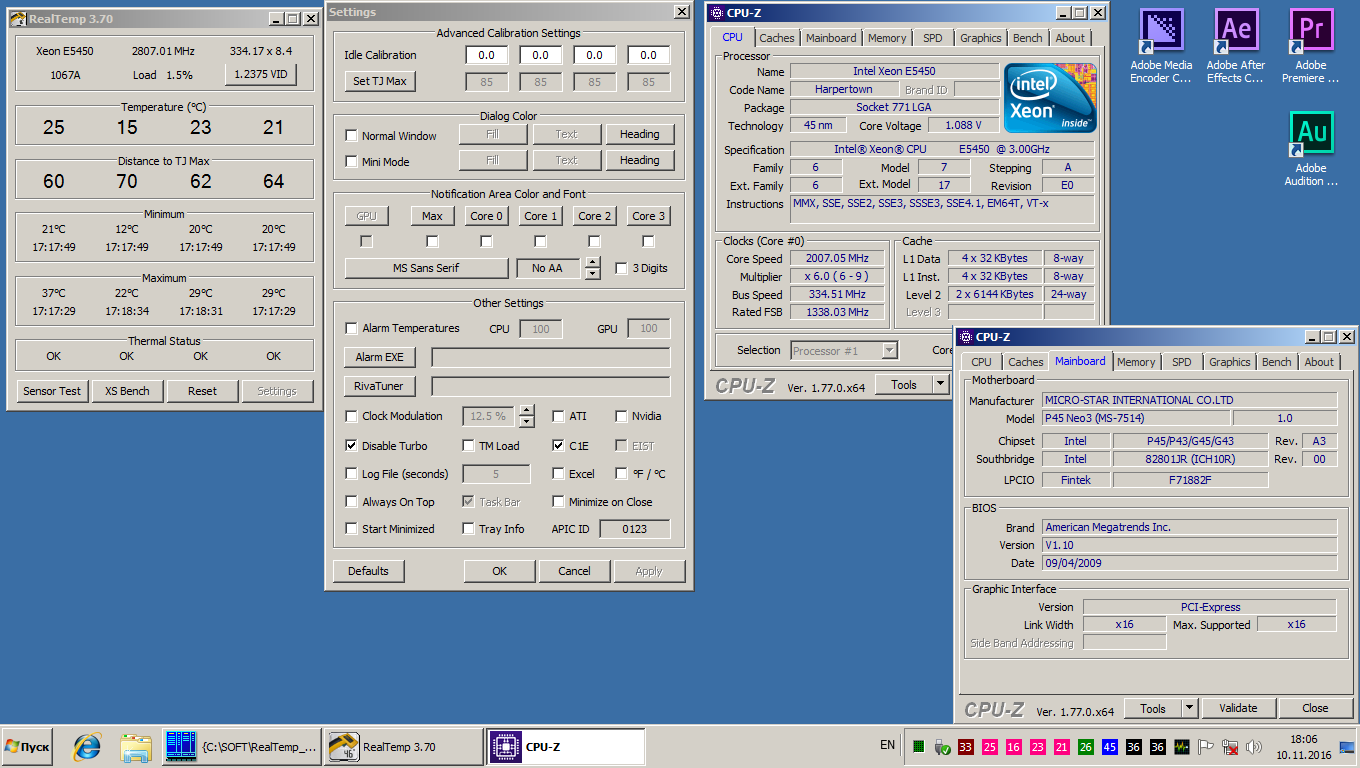This screenshot has height=768, width=1360.
Task: Enable the 3 Digits checkbox
Action: click(622, 268)
